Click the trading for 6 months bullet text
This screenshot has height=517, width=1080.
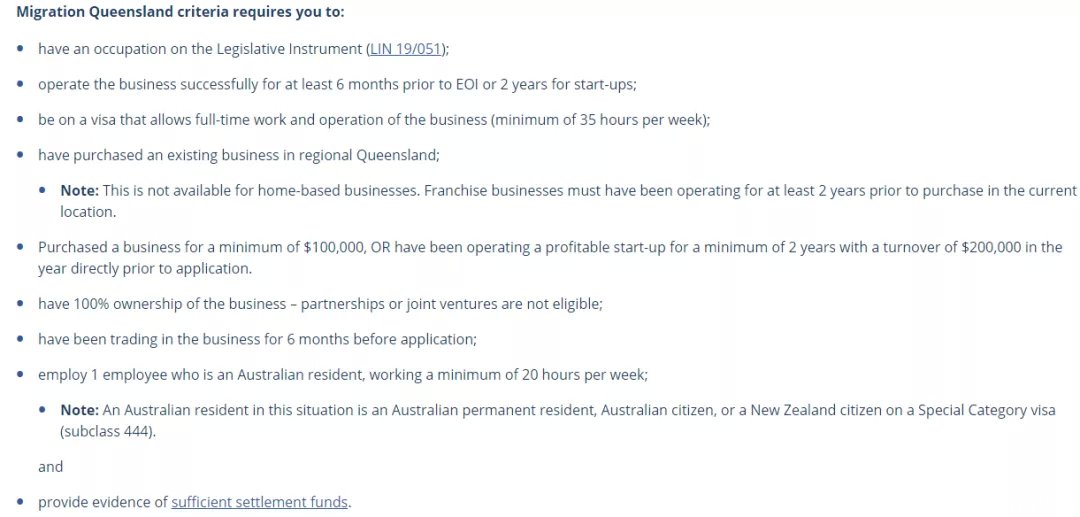(x=258, y=339)
